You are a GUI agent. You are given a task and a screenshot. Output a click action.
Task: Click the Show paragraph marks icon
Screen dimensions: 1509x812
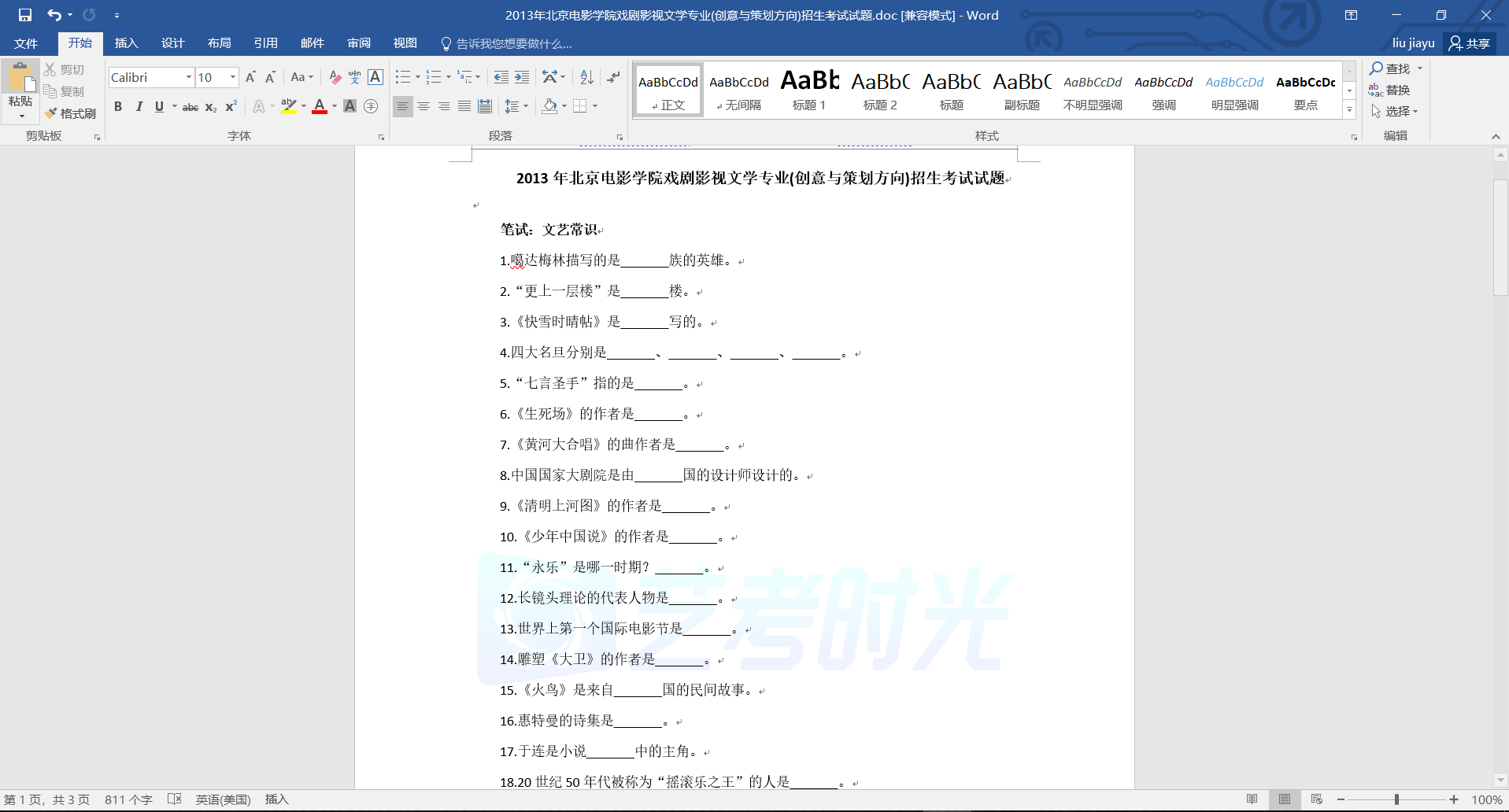613,77
